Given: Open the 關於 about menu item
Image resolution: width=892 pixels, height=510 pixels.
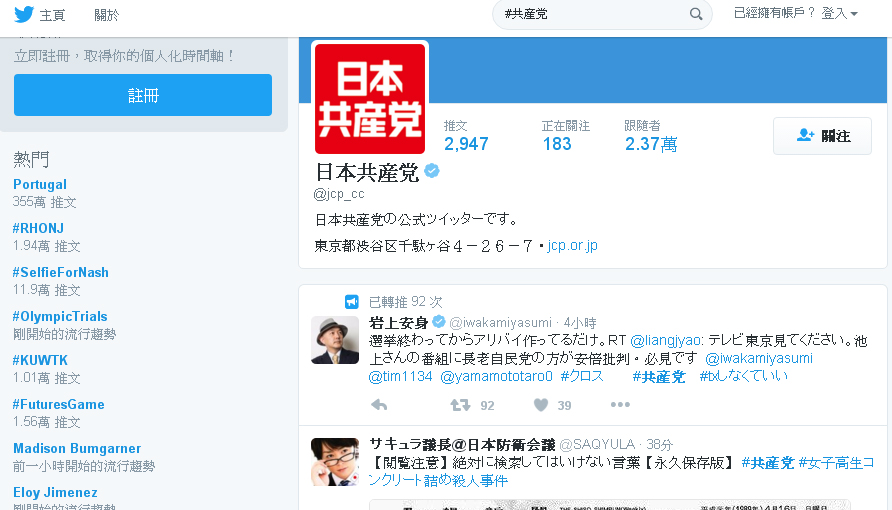Looking at the screenshot, I should (106, 15).
